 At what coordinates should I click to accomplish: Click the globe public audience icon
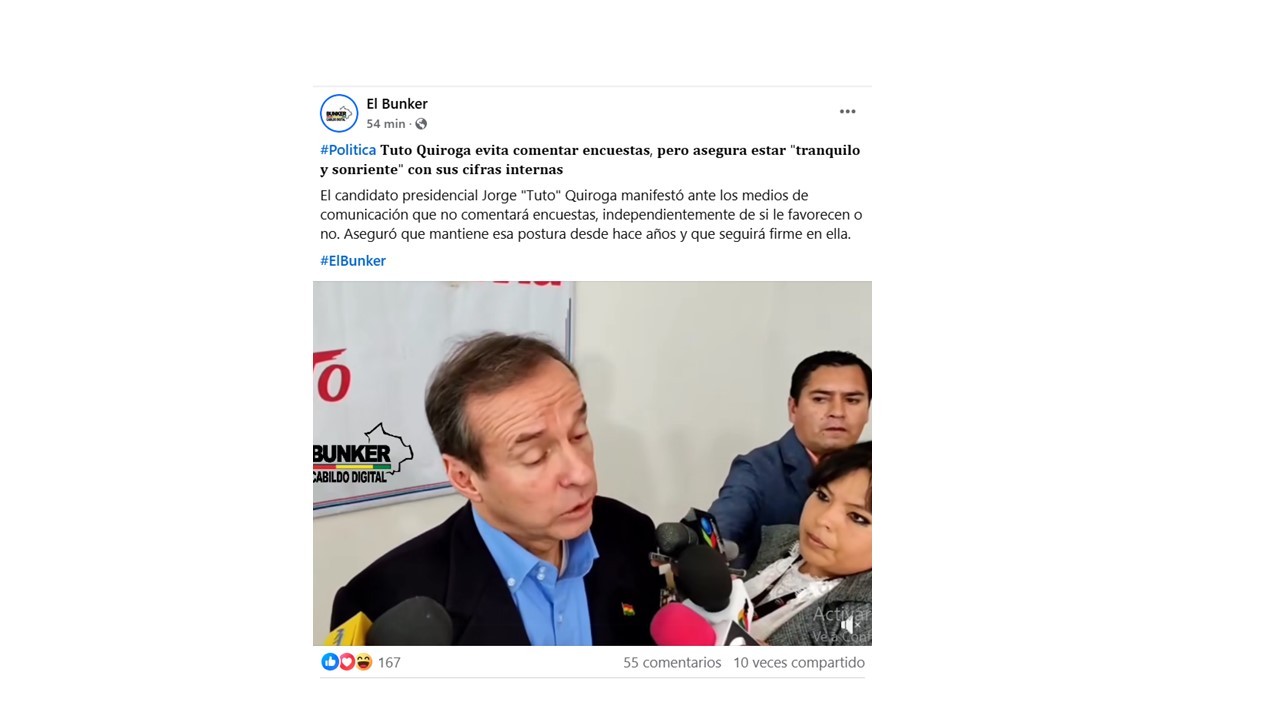(421, 124)
